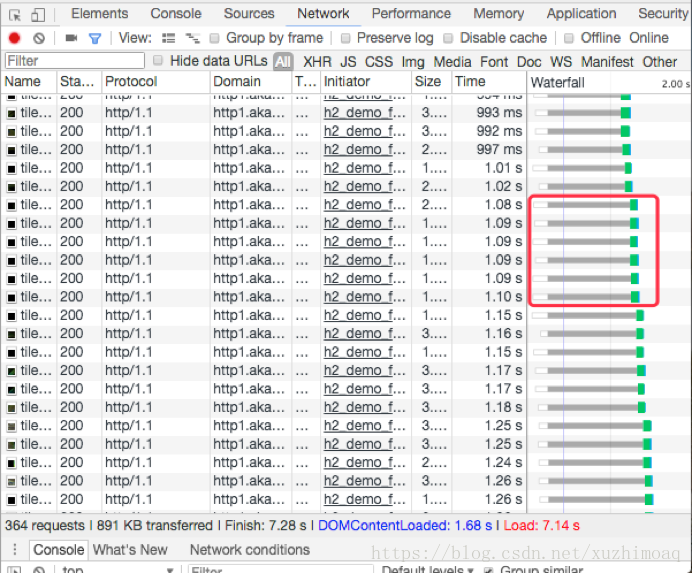The height and width of the screenshot is (573, 692).
Task: Click the waterfall bar for 1.24 s request
Action: 595,463
